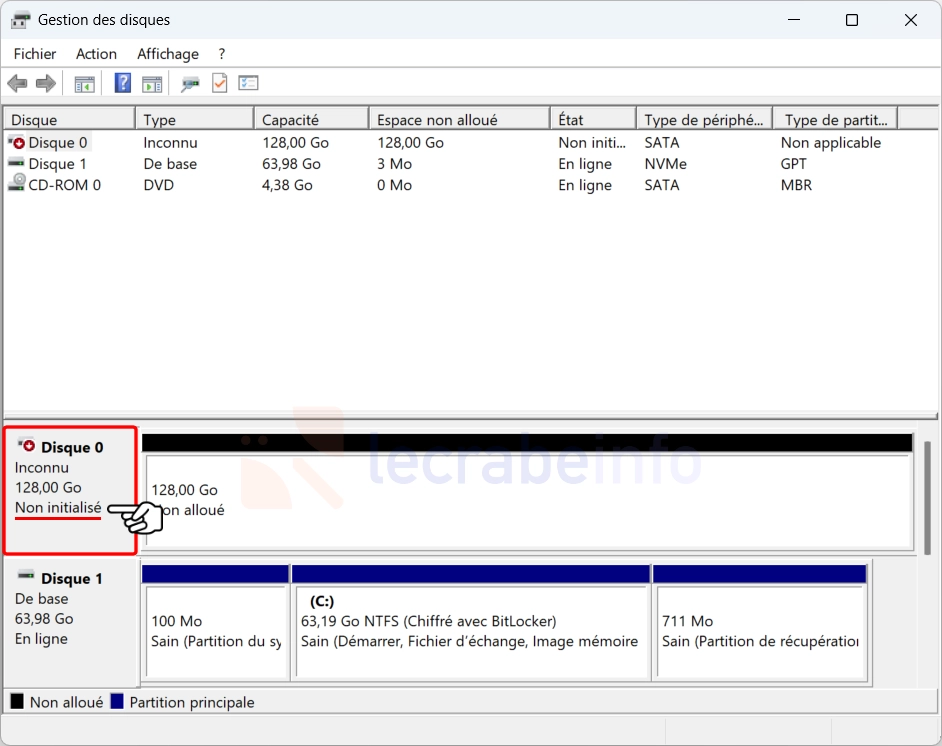The height and width of the screenshot is (746, 942).
Task: Select CD-ROM 0 row in list
Action: coord(64,185)
